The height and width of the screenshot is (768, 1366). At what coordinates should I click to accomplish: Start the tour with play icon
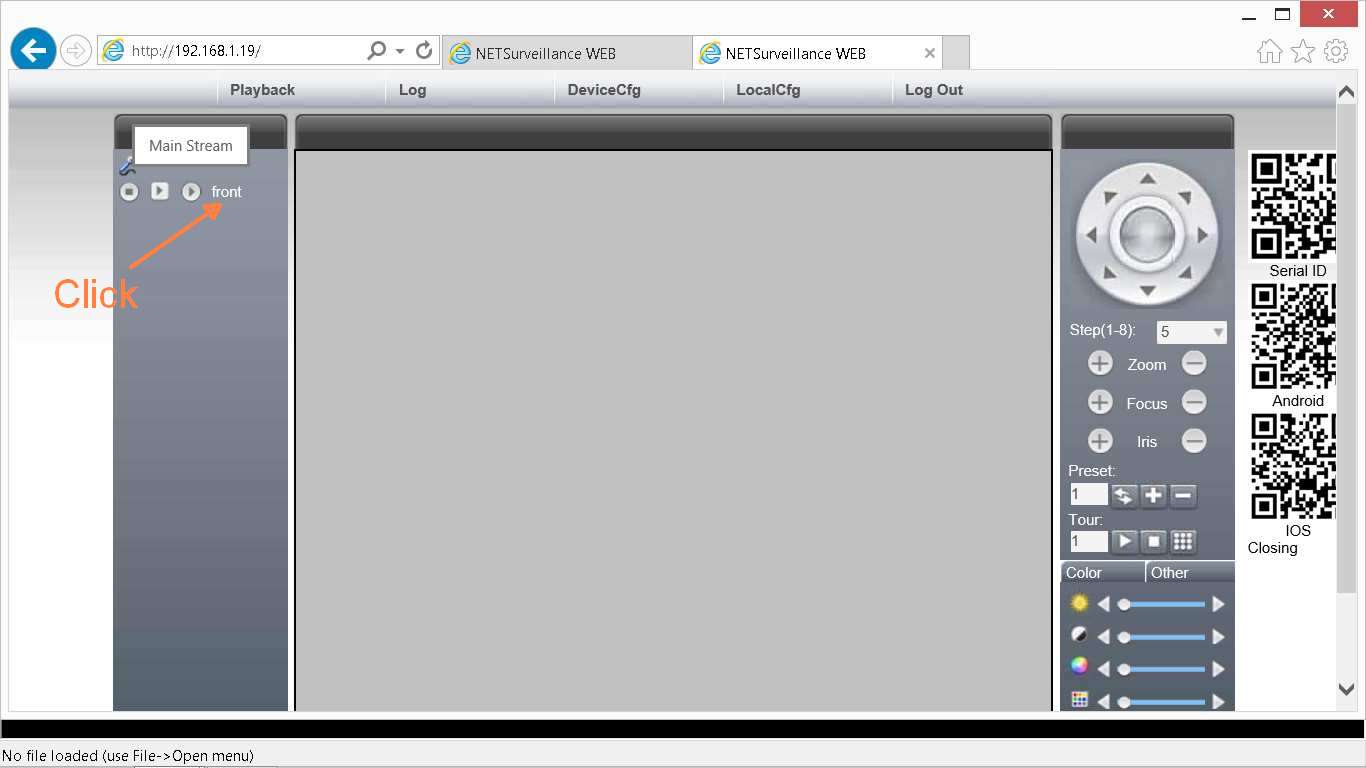1124,541
